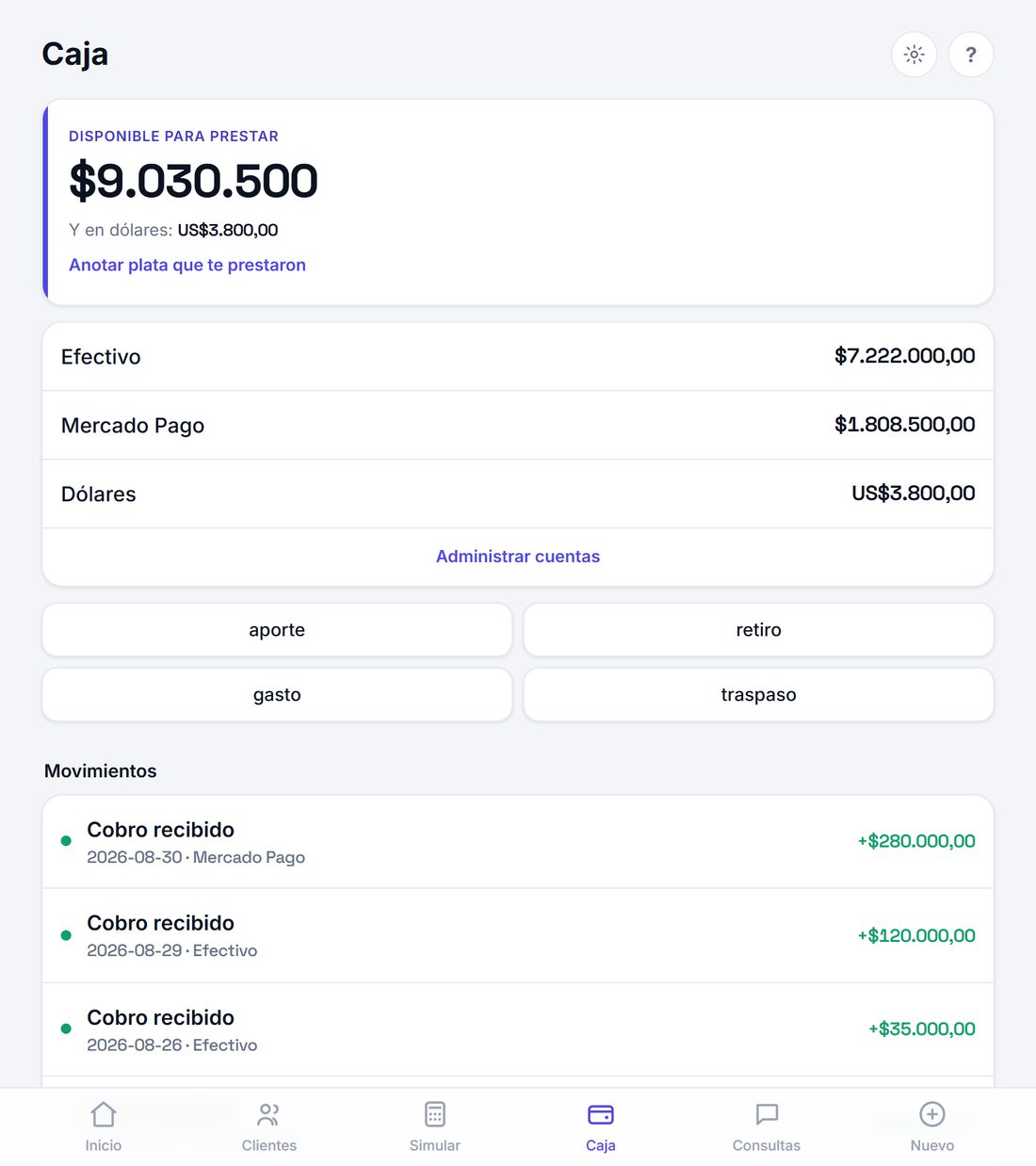
Task: Select the Dólares account row
Action: pyautogui.click(x=518, y=494)
